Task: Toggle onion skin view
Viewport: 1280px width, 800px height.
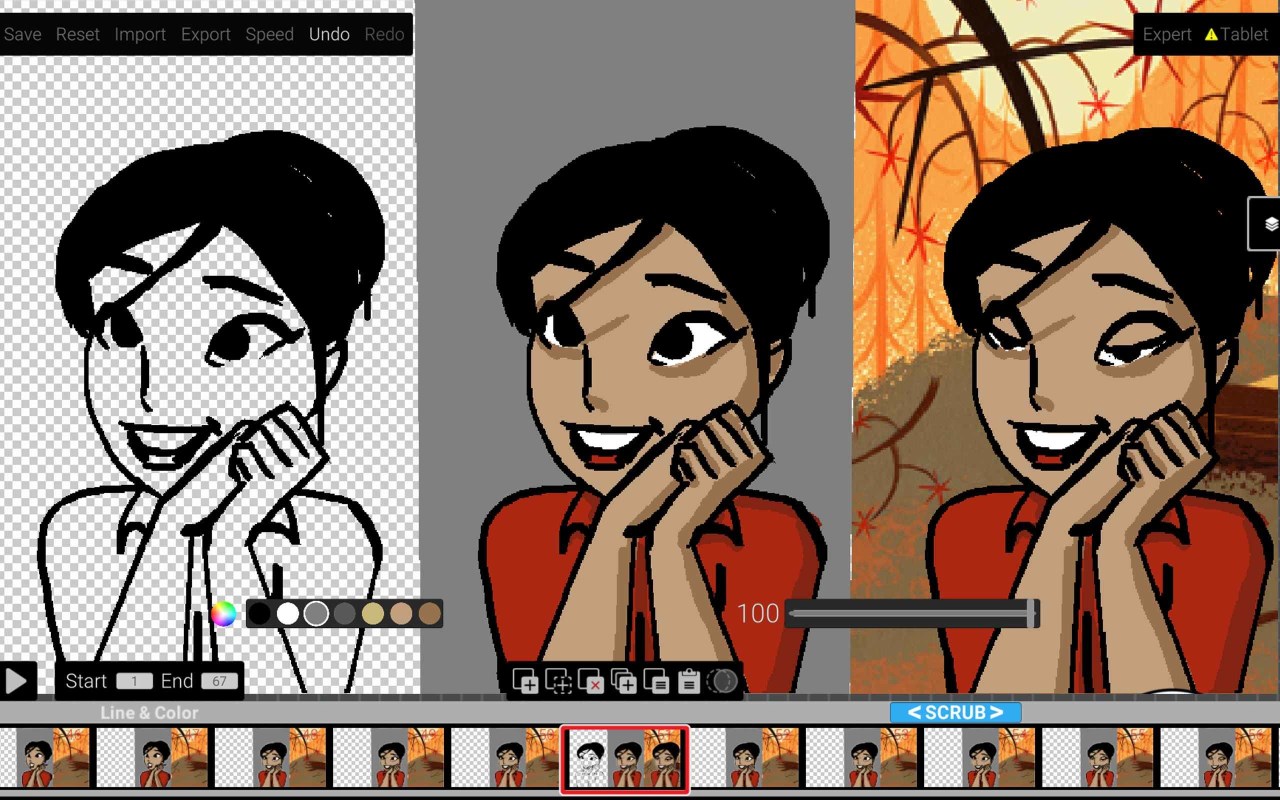Action: coord(721,682)
